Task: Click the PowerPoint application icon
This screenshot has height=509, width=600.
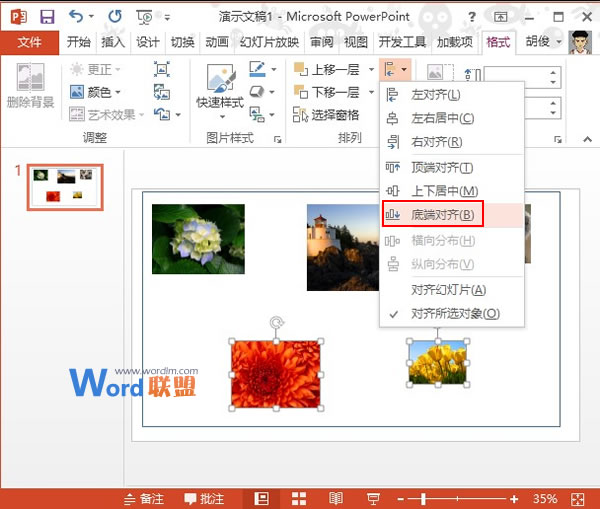Action: coord(18,17)
